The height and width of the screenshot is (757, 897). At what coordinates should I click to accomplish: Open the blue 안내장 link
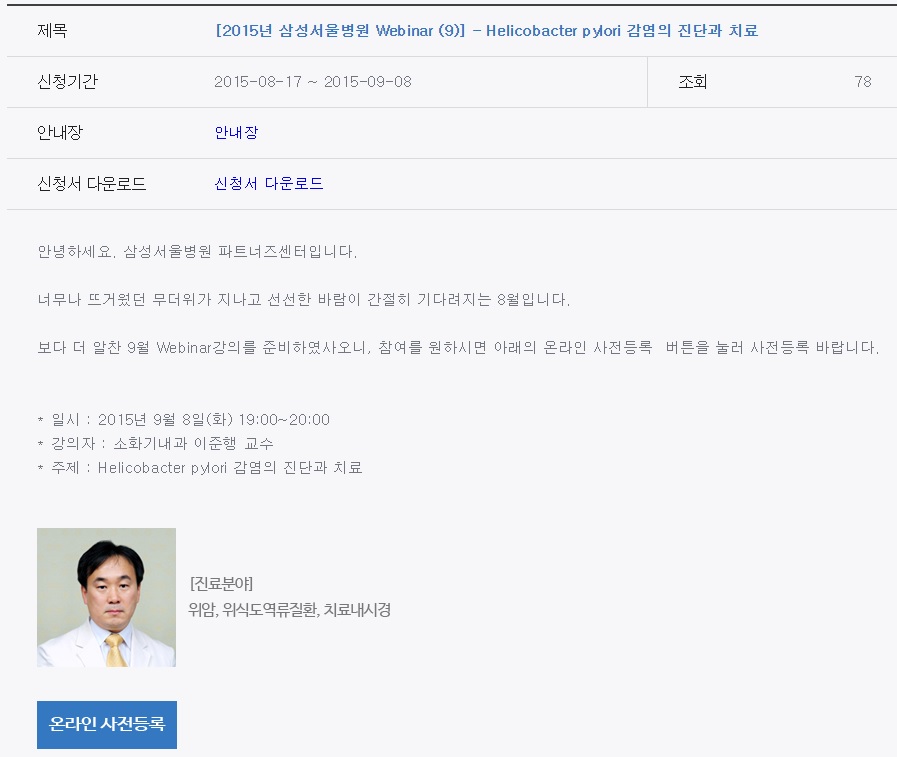coord(236,132)
